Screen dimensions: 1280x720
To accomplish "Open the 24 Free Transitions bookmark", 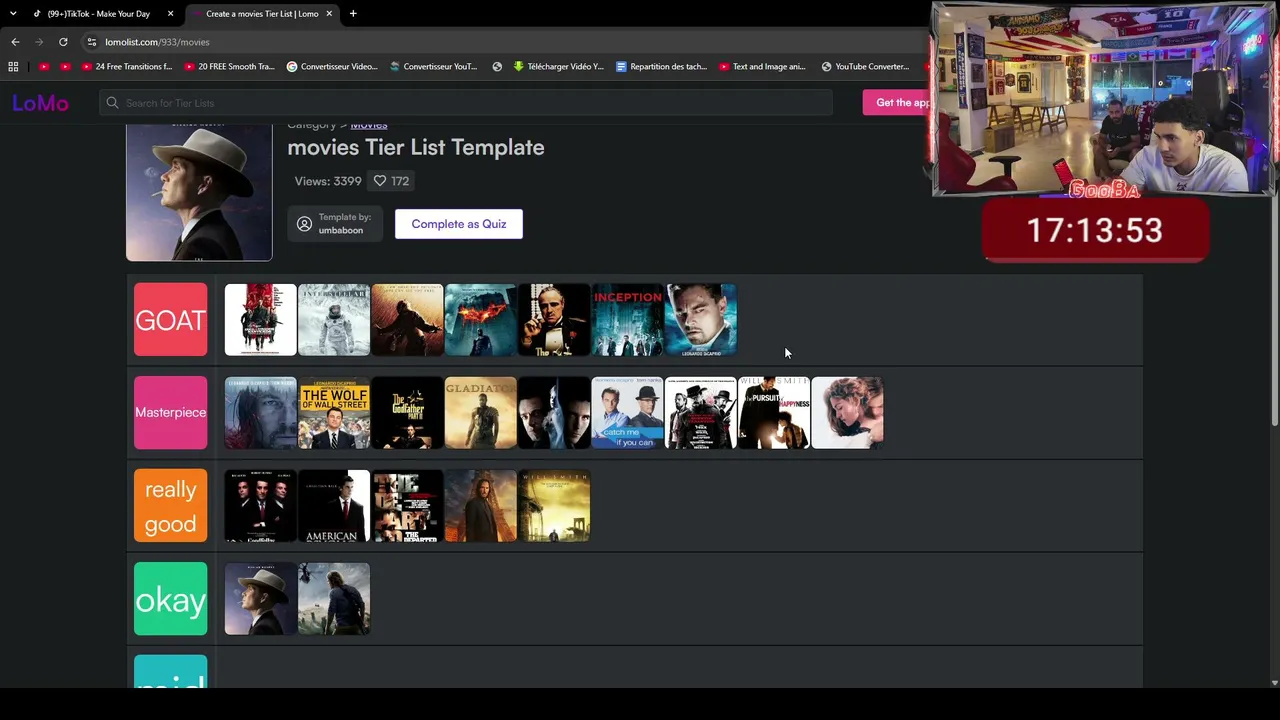I will 127,67.
